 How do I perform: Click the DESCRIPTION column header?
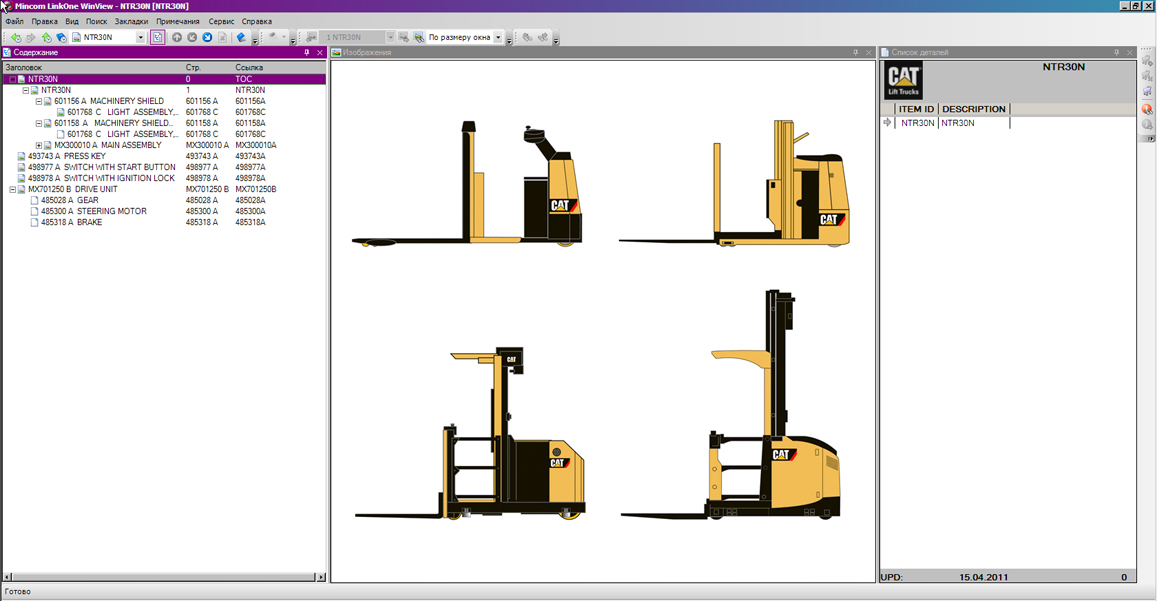973,109
